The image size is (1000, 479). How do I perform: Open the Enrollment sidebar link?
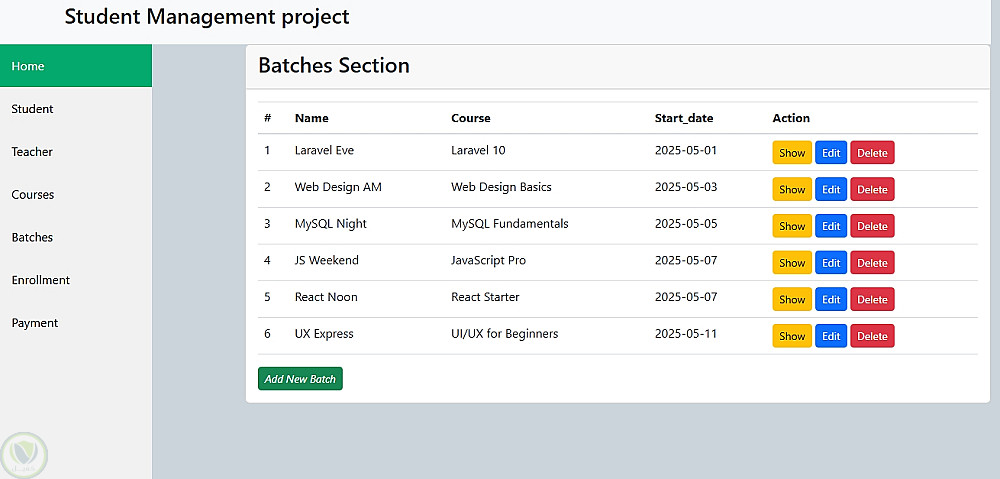pyautogui.click(x=41, y=280)
